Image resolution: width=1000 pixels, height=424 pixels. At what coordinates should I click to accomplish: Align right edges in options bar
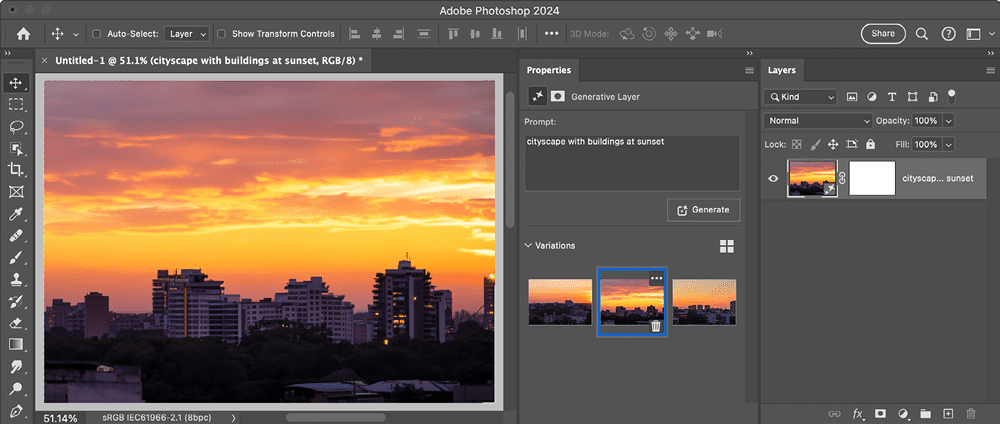coord(399,34)
